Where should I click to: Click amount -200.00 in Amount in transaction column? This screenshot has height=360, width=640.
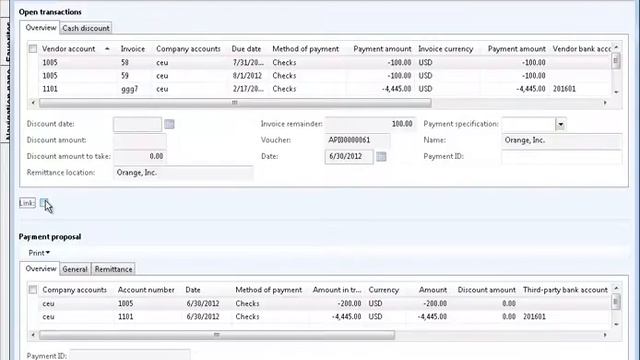coord(349,304)
